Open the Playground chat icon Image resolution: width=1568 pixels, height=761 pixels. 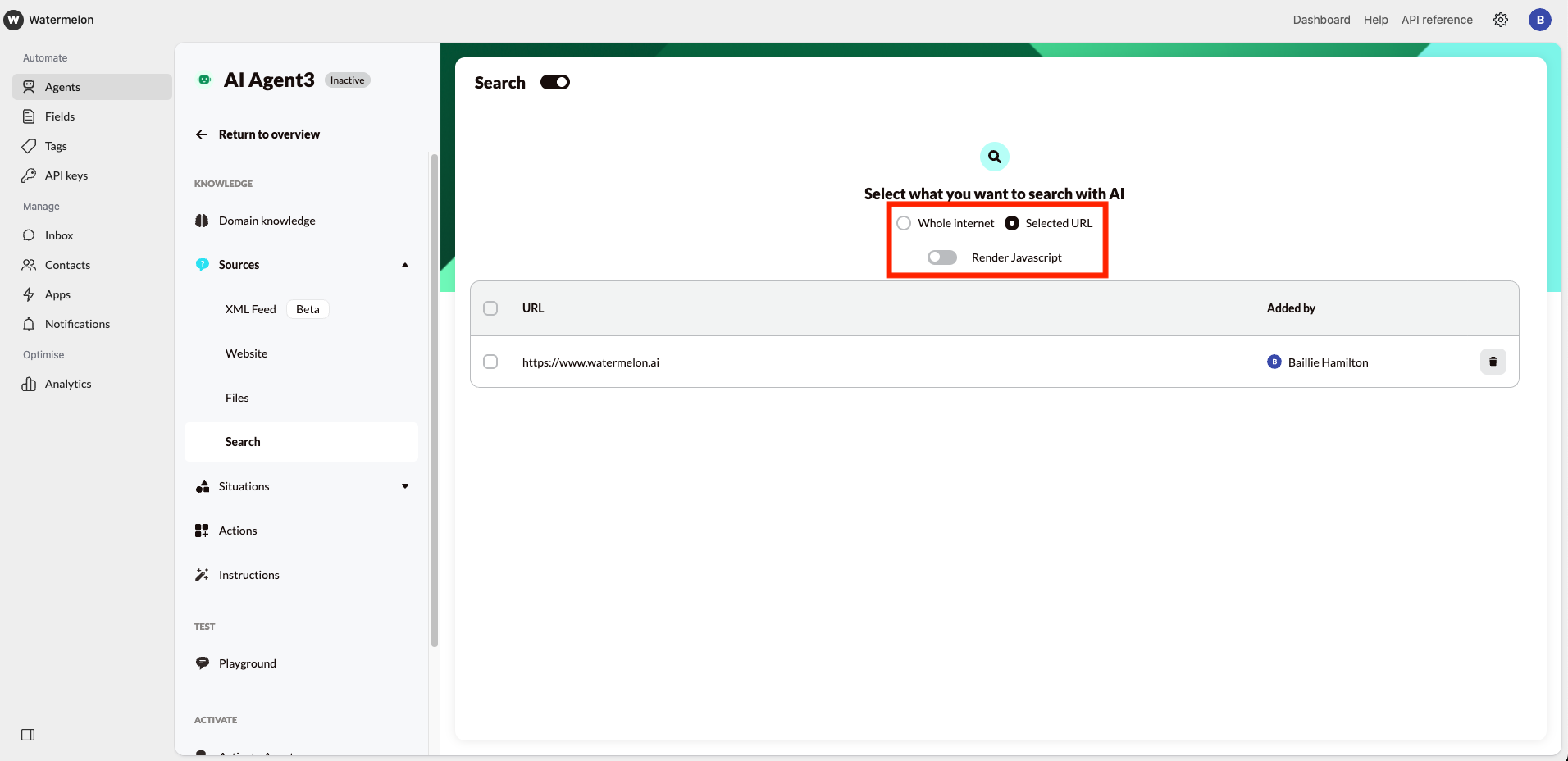click(202, 663)
